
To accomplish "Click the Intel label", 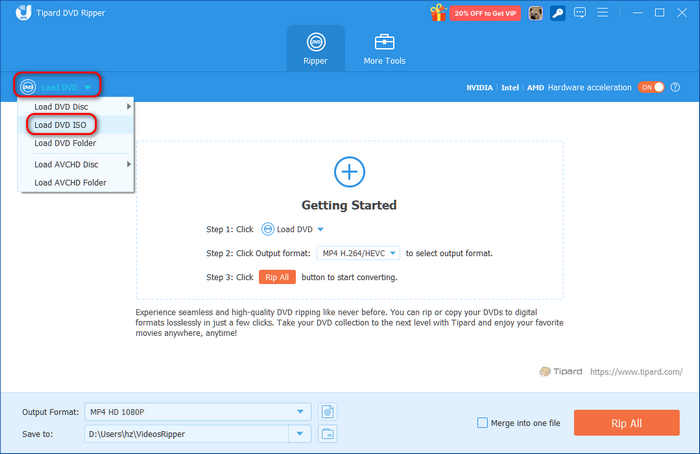I will tap(510, 87).
